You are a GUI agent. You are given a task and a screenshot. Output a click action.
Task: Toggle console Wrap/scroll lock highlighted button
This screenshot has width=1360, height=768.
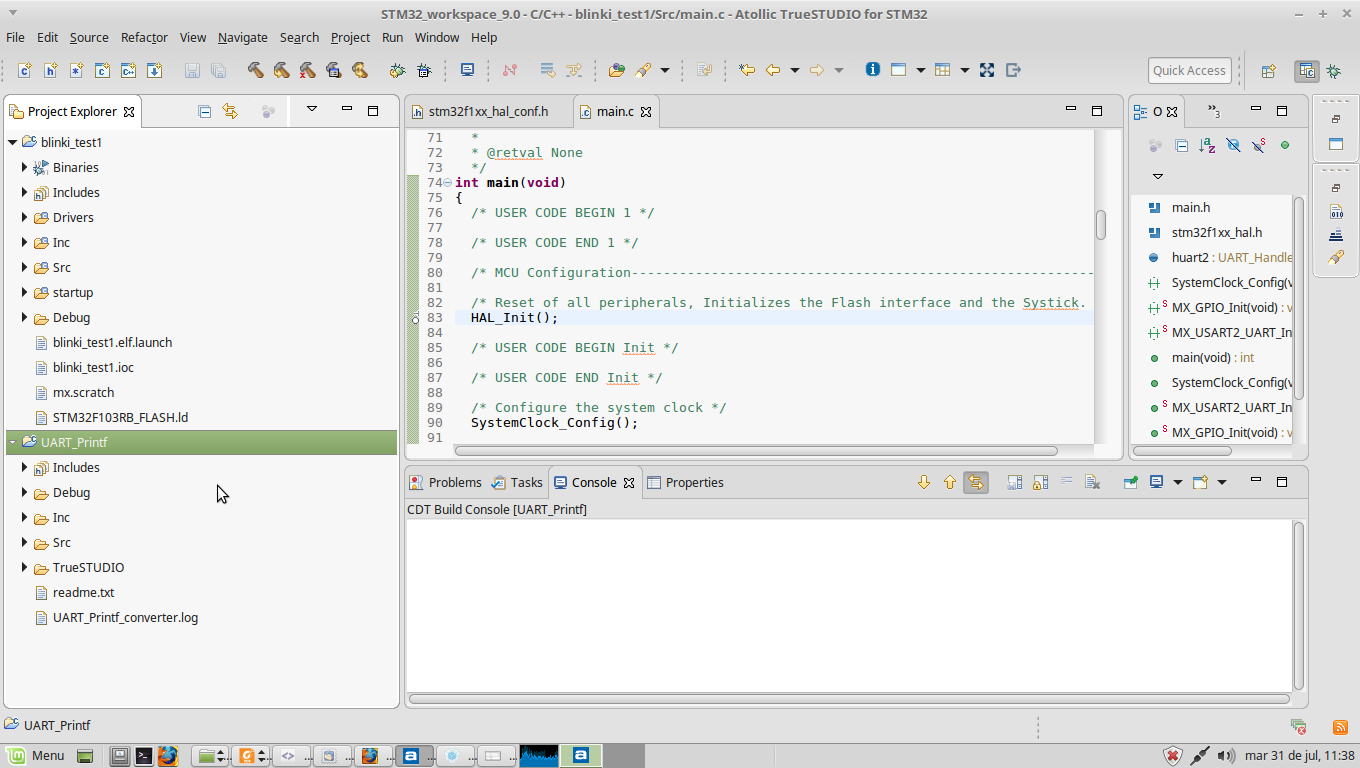pyautogui.click(x=976, y=482)
